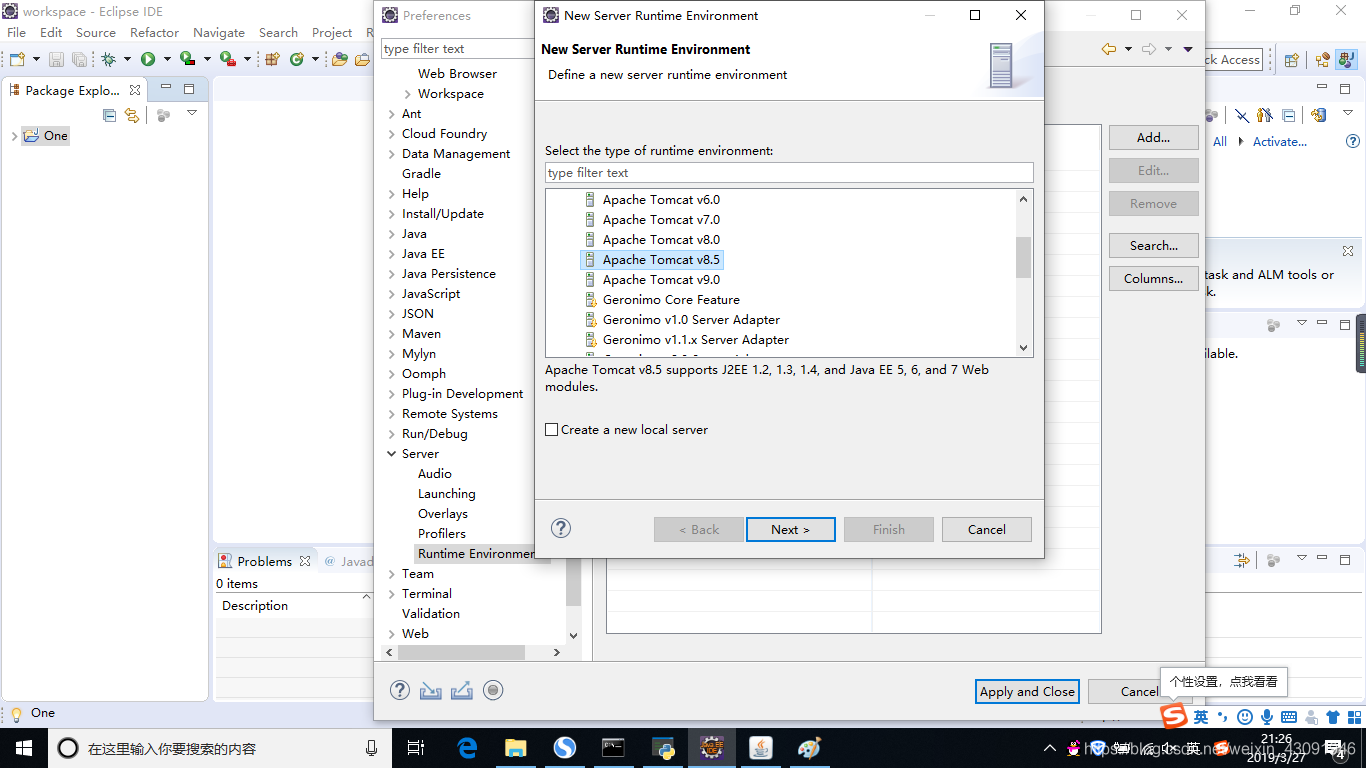
Task: Click the help icon in New Server Runtime dialog
Action: [561, 528]
